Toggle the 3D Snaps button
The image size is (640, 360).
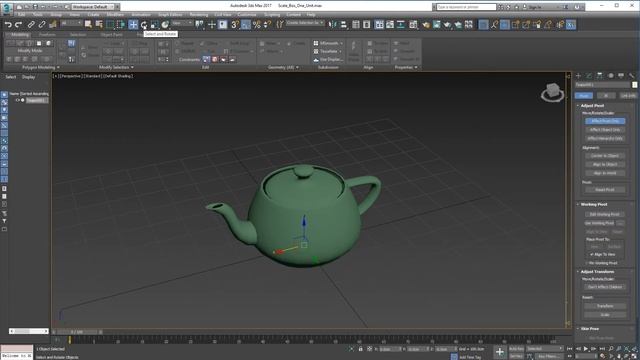pyautogui.click(x=235, y=25)
